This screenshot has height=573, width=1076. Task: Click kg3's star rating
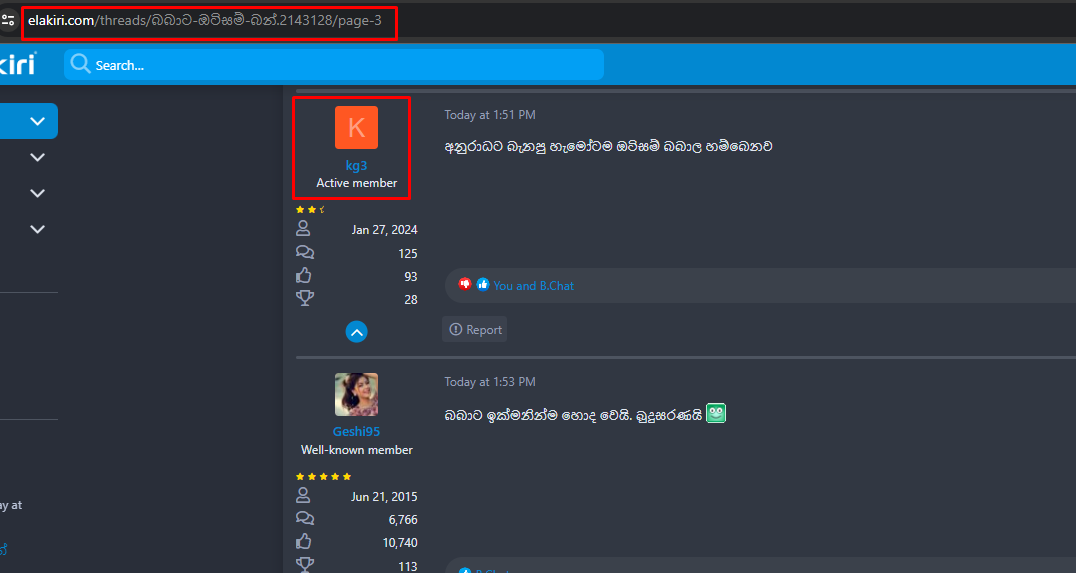[x=310, y=210]
